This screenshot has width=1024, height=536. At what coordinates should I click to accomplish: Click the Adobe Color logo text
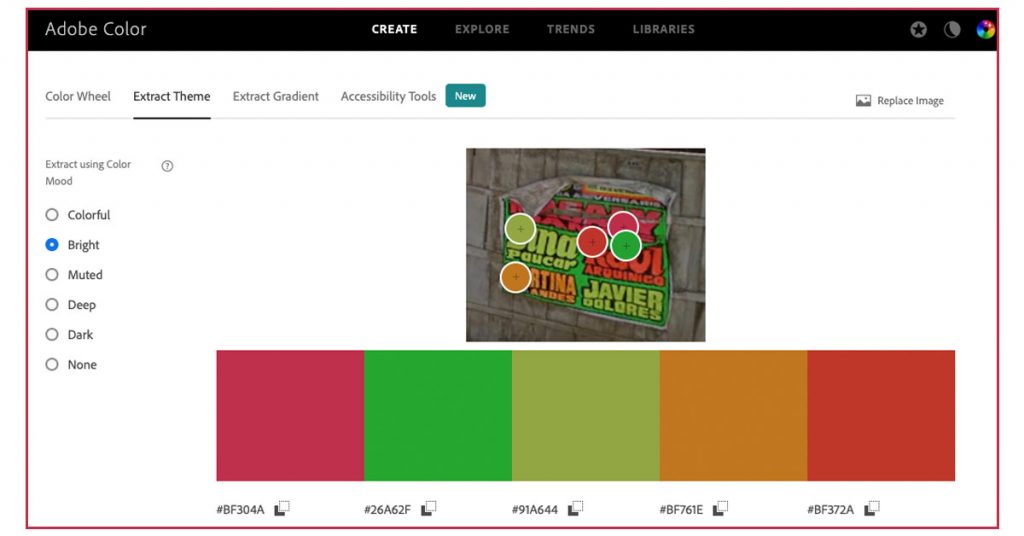click(96, 29)
